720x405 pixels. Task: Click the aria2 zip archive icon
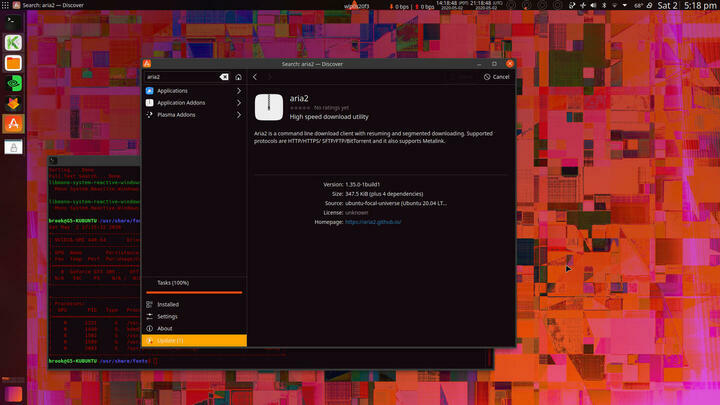269,107
